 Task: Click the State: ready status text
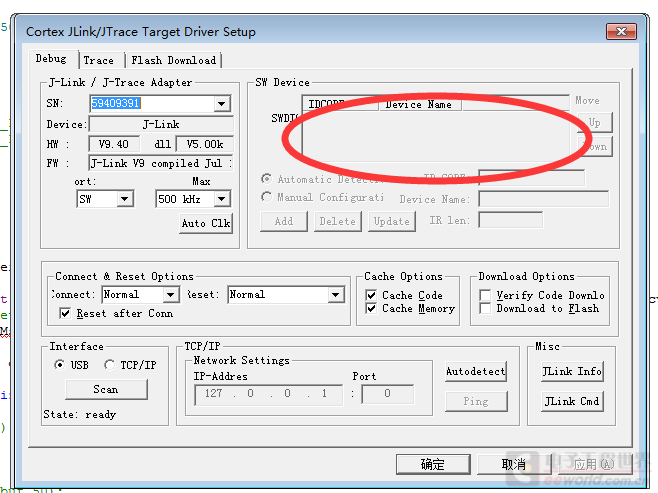80,415
